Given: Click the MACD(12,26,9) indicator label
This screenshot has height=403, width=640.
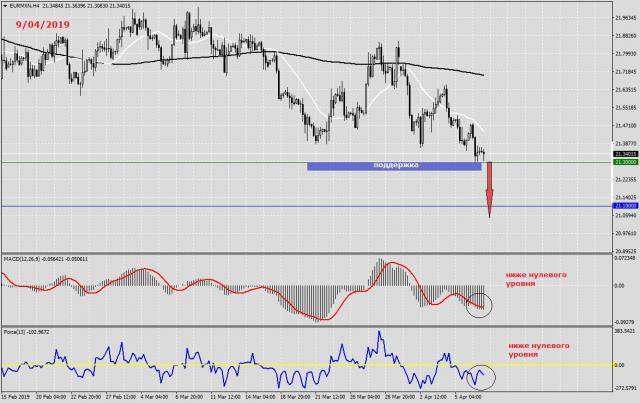Looking at the screenshot, I should tap(26, 258).
